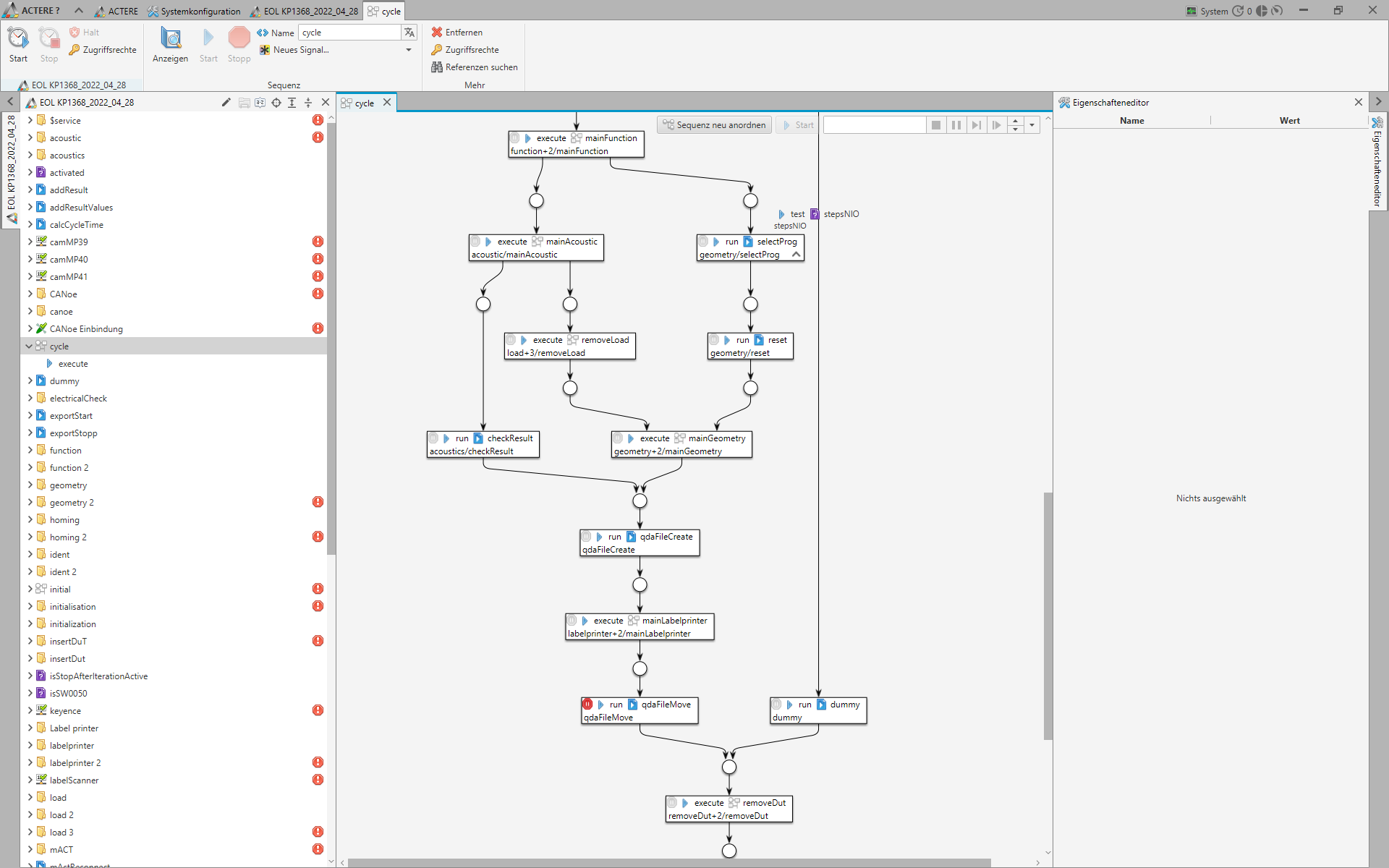1389x868 pixels.
Task: Expand the initial sequence item
Action: (x=30, y=589)
